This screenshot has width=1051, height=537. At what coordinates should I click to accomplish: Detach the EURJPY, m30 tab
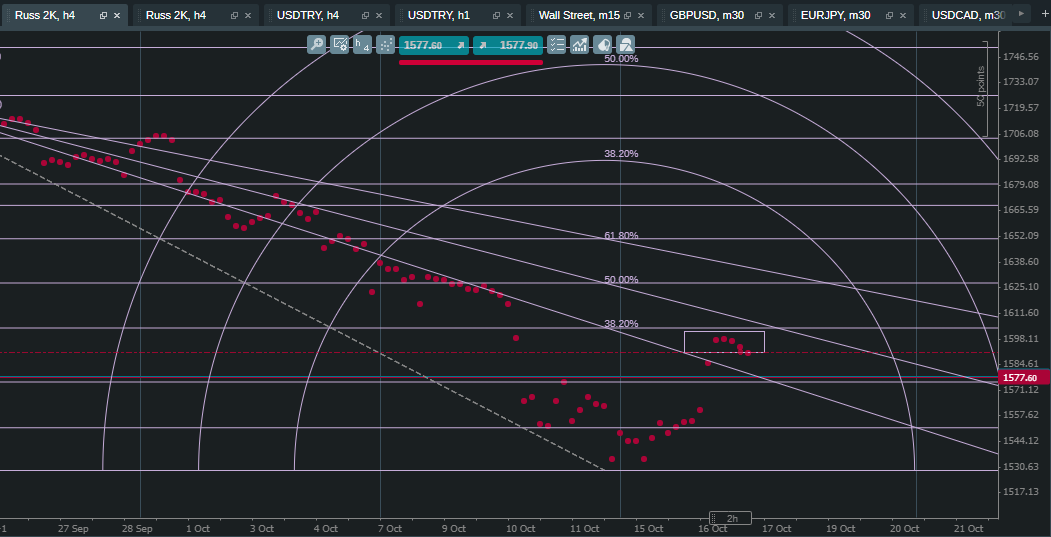click(890, 15)
